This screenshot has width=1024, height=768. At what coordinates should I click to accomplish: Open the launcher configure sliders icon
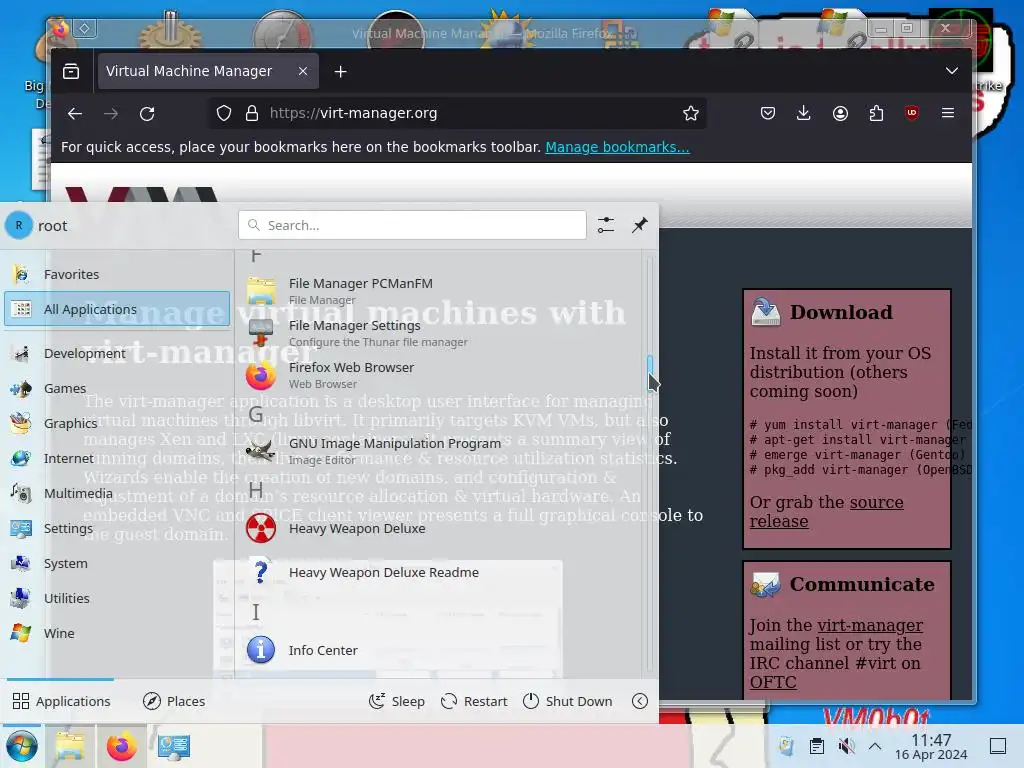605,225
